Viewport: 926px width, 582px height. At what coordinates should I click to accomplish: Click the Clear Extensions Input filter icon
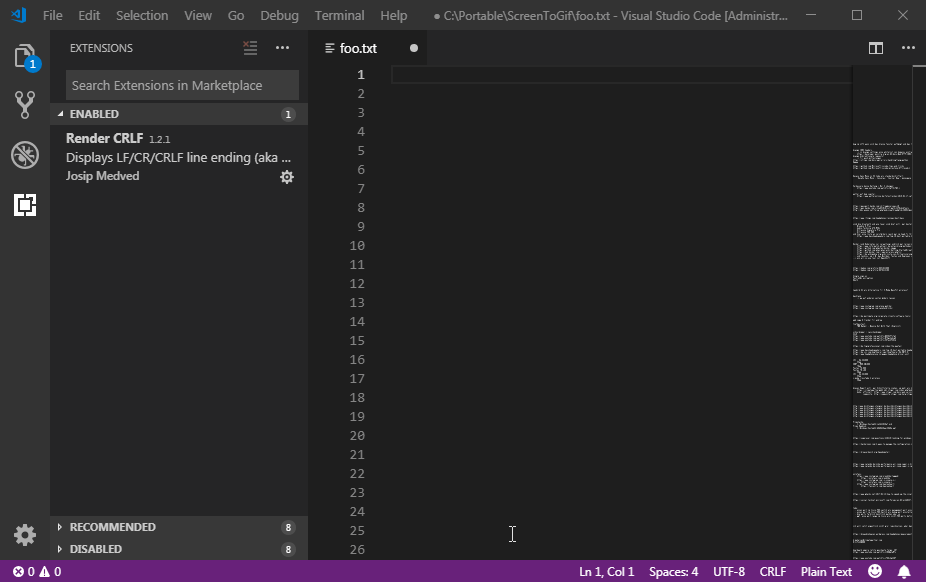tap(249, 47)
